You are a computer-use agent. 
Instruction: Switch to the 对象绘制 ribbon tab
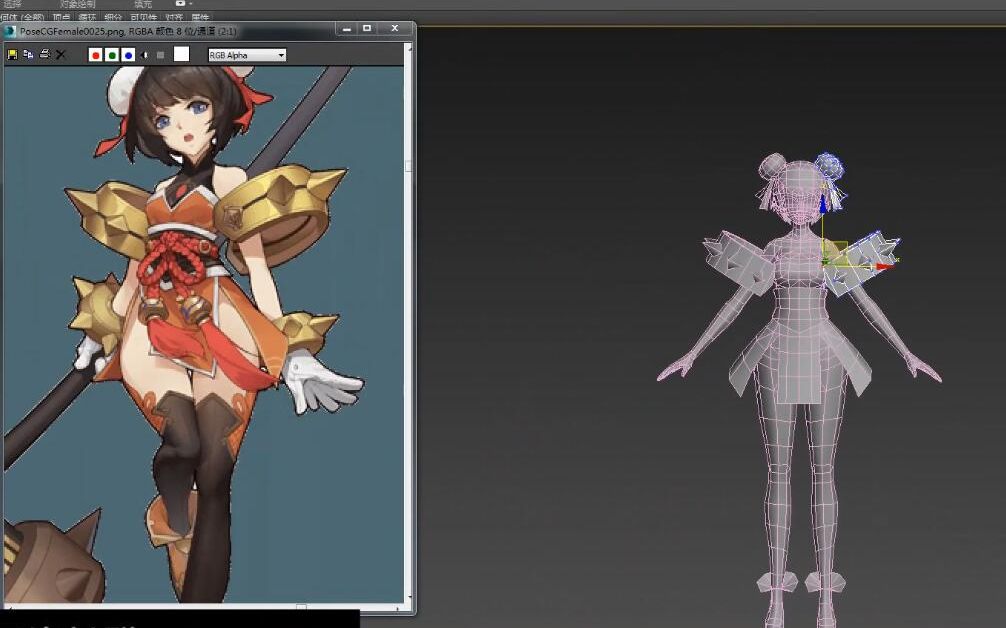tap(78, 4)
